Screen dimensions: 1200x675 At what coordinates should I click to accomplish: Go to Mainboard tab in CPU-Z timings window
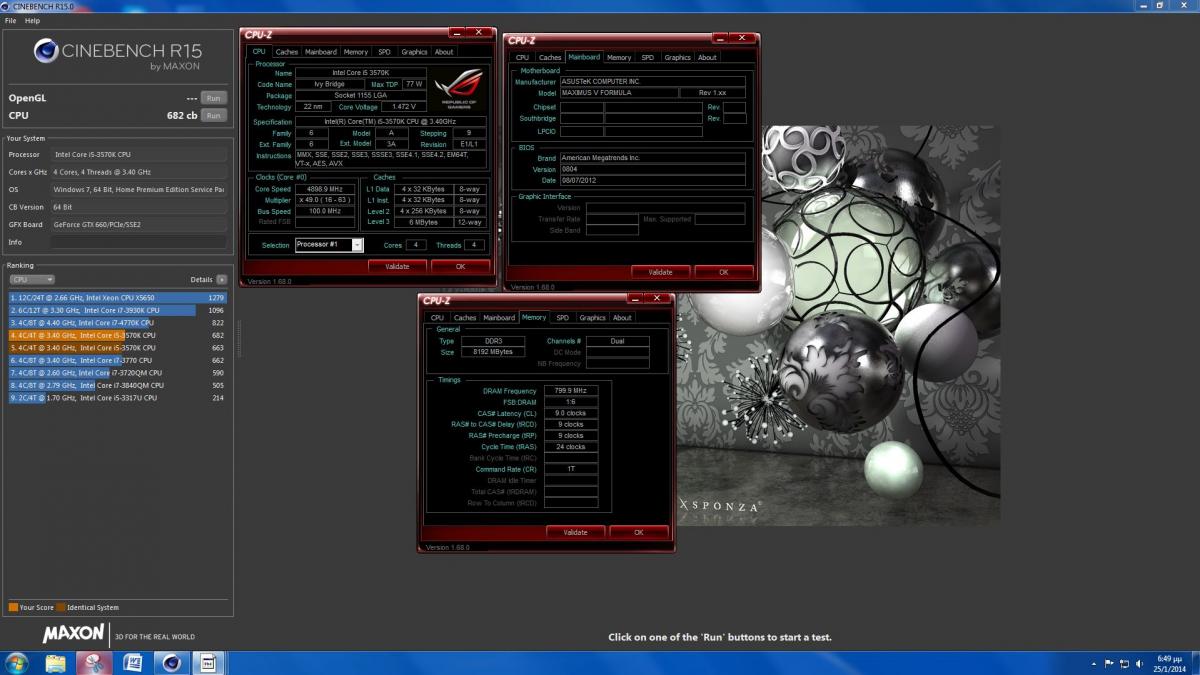click(x=499, y=318)
